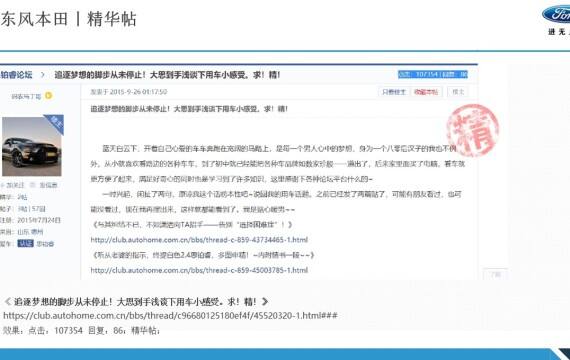Click the 下载 button at the post's right edge

[495, 274]
